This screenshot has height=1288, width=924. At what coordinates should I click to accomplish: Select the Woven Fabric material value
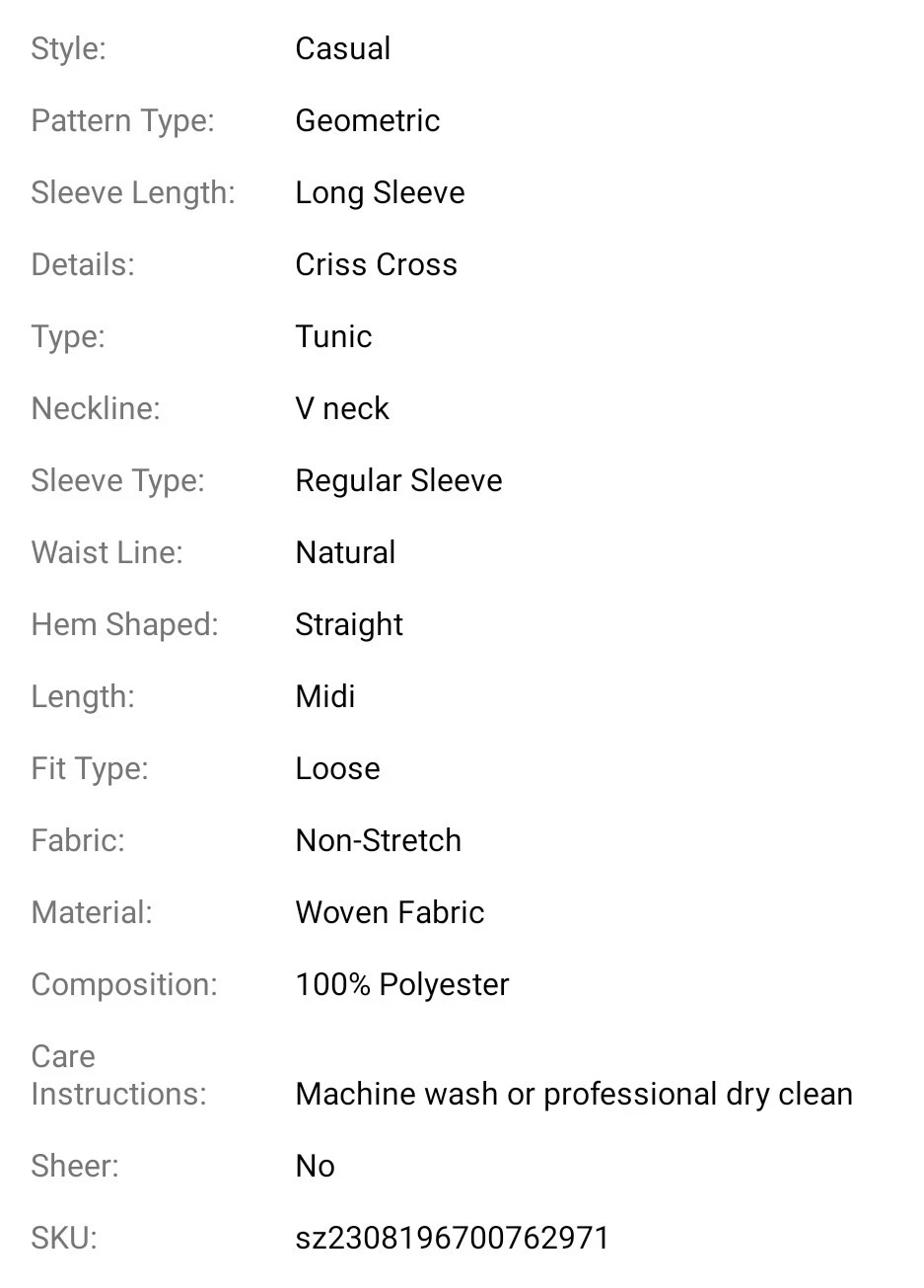pyautogui.click(x=390, y=912)
